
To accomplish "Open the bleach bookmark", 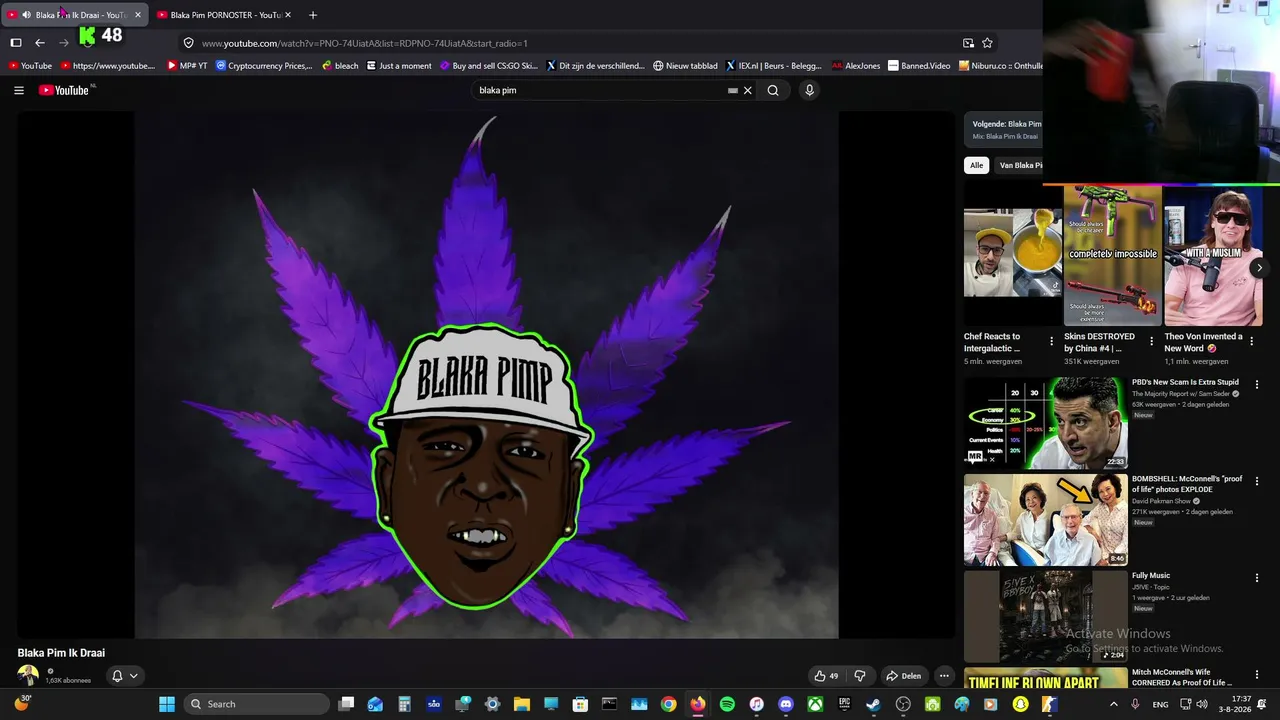I will pos(340,66).
